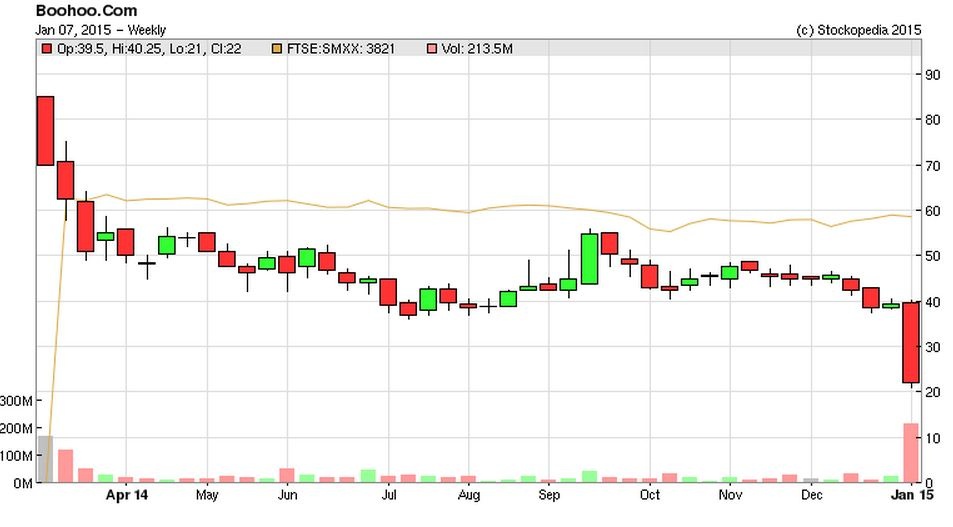The width and height of the screenshot is (953, 527).
Task: Click the 300M volume axis label
Action: [16, 401]
